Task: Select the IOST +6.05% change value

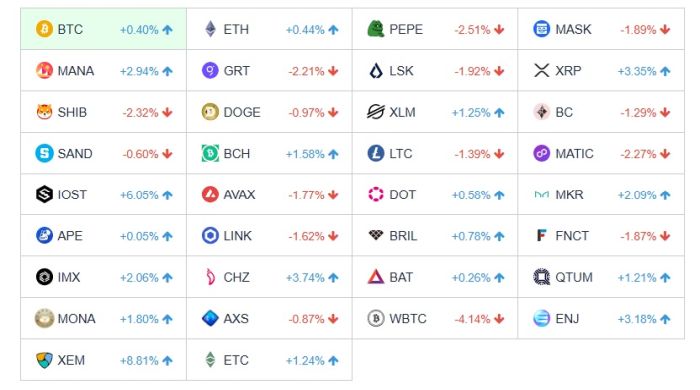Action: point(139,195)
